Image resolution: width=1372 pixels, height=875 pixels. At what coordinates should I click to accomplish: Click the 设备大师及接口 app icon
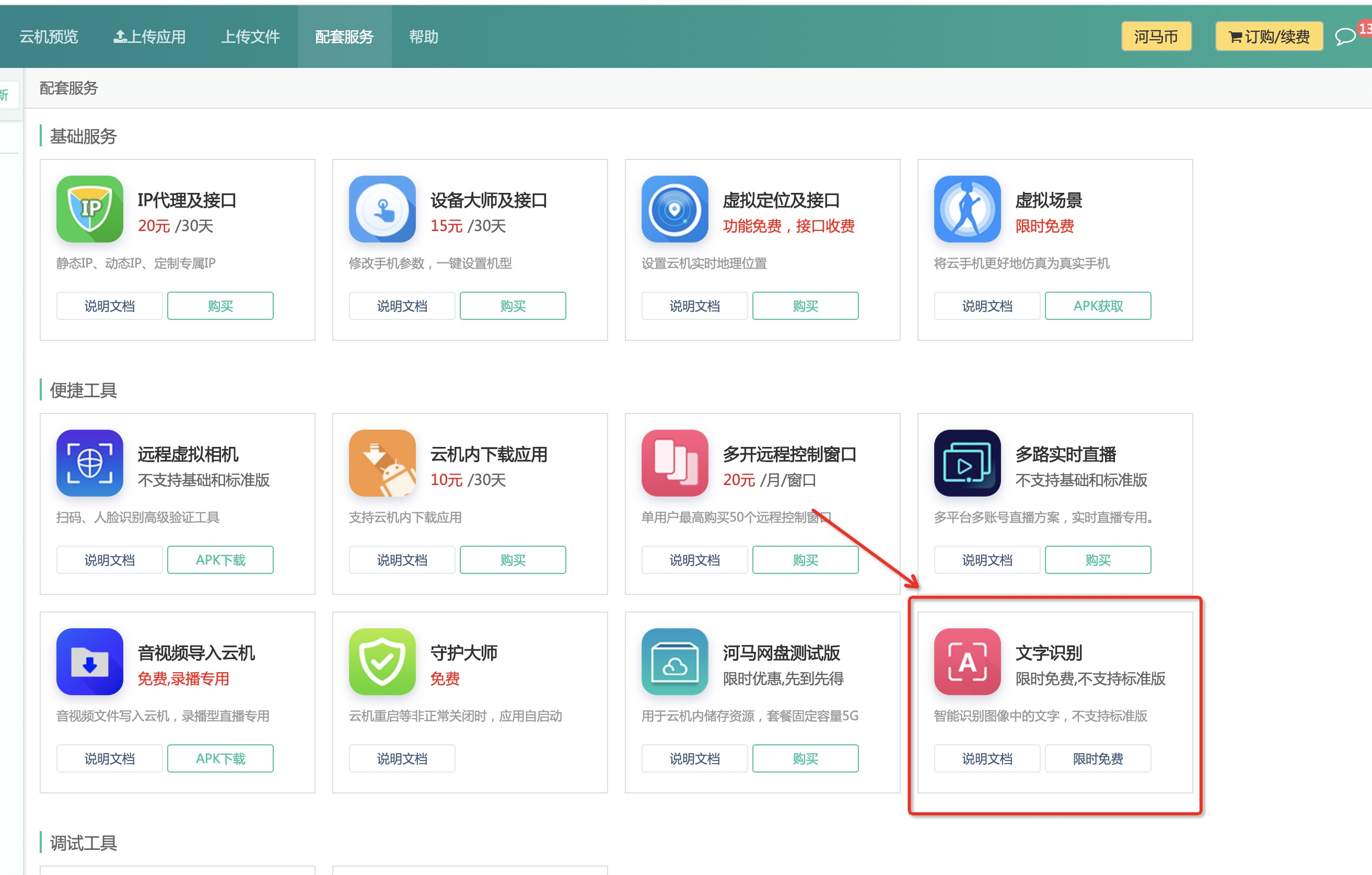[382, 209]
